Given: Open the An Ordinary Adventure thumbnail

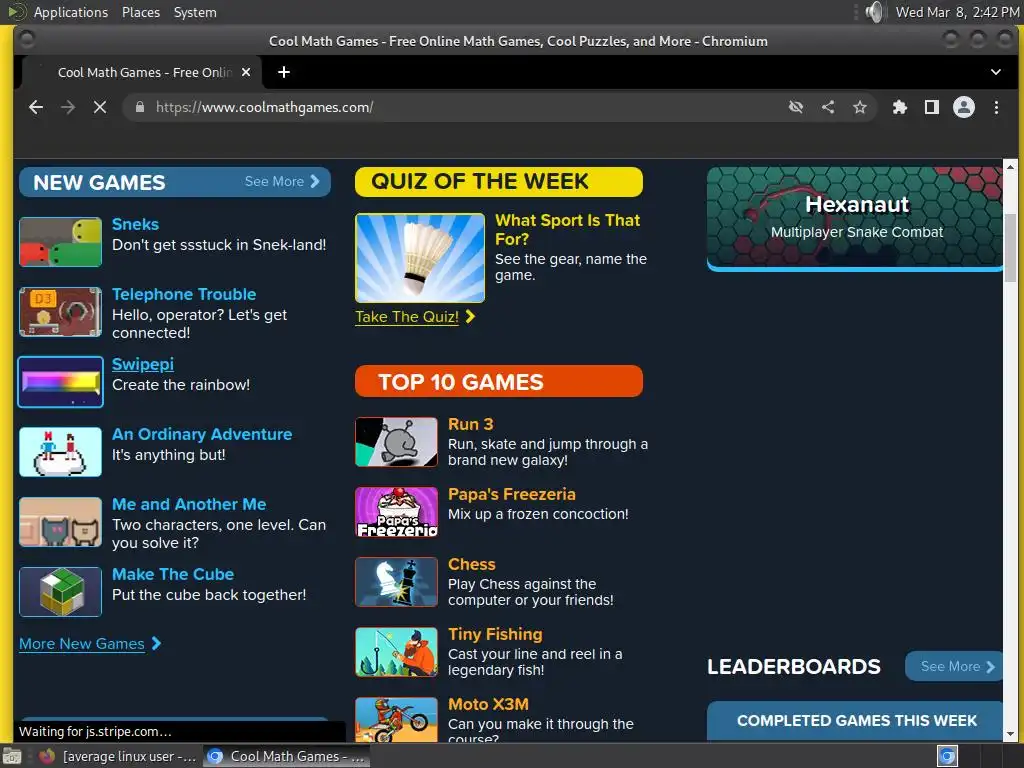Looking at the screenshot, I should (x=60, y=452).
